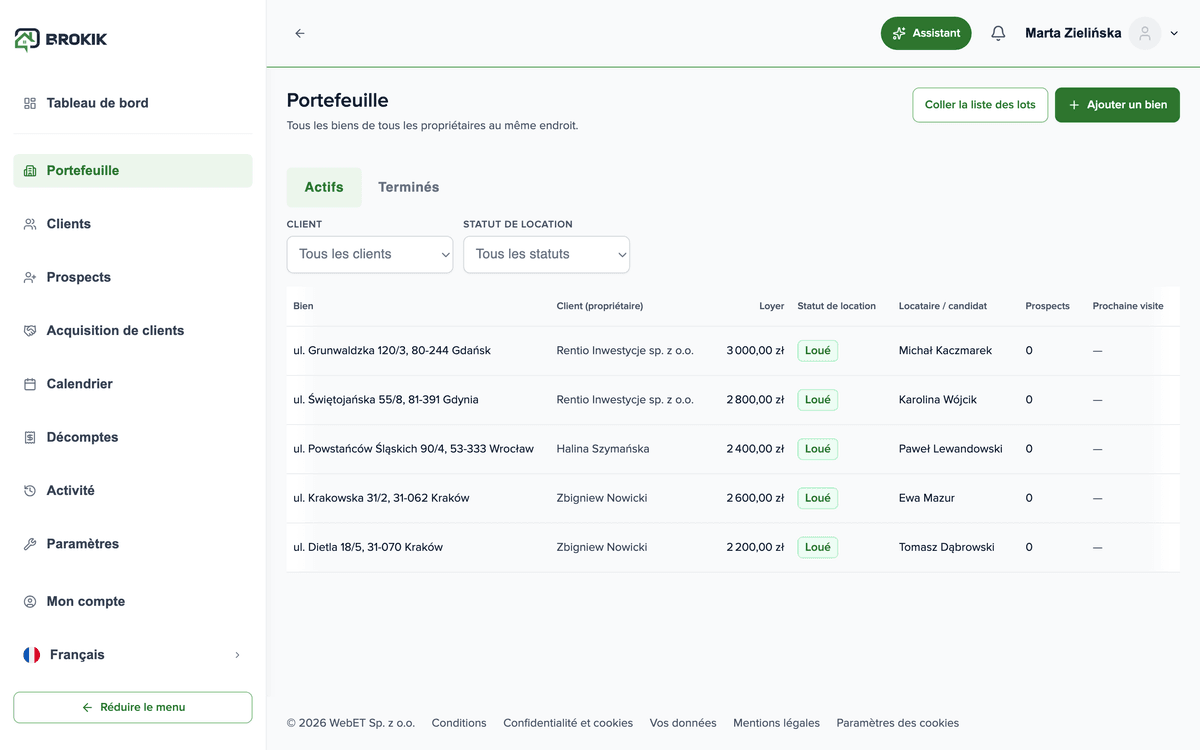Image resolution: width=1200 pixels, height=750 pixels.
Task: Click the Activité history icon
Action: point(30,491)
